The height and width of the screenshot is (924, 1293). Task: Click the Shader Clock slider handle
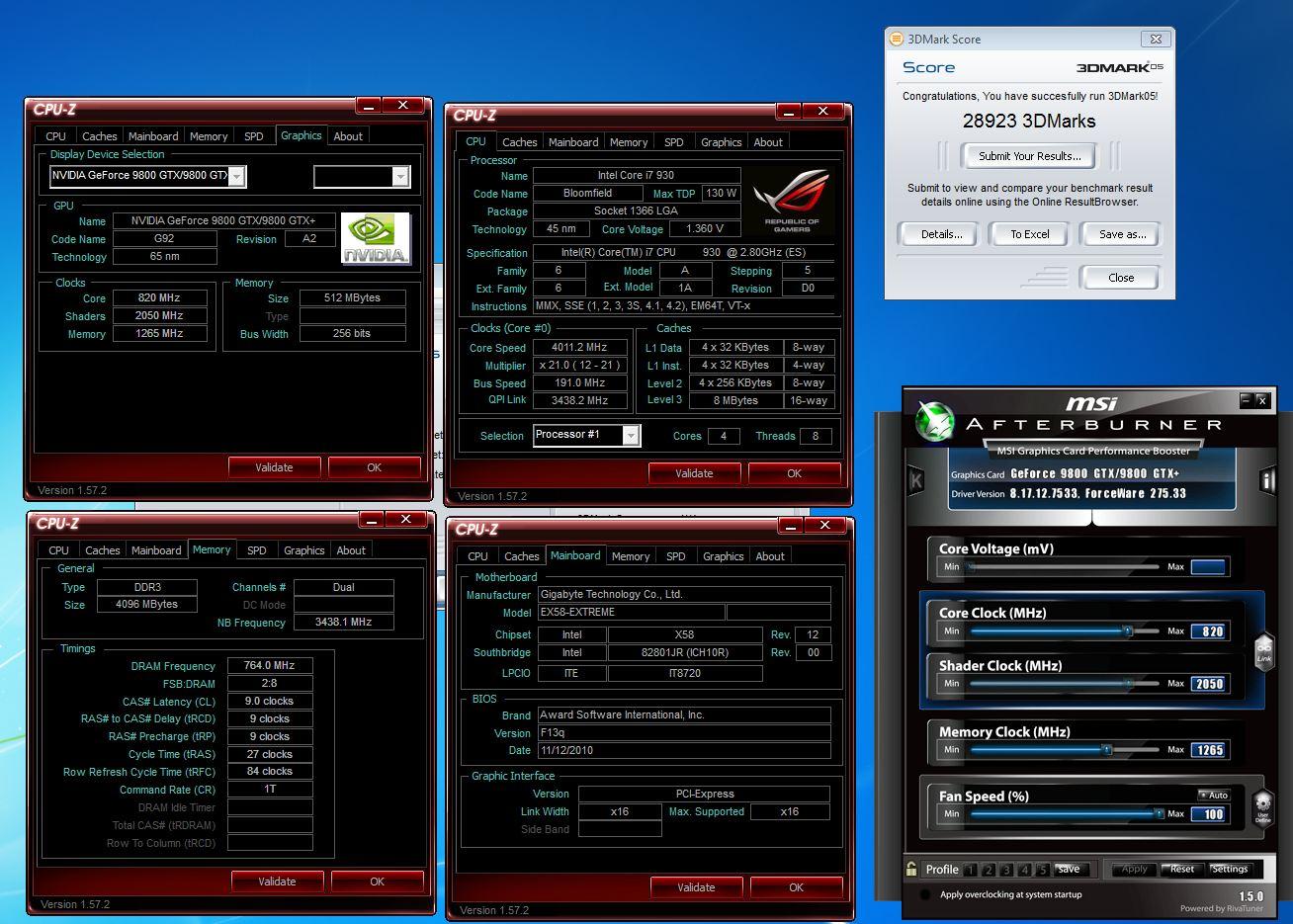coord(1129,683)
